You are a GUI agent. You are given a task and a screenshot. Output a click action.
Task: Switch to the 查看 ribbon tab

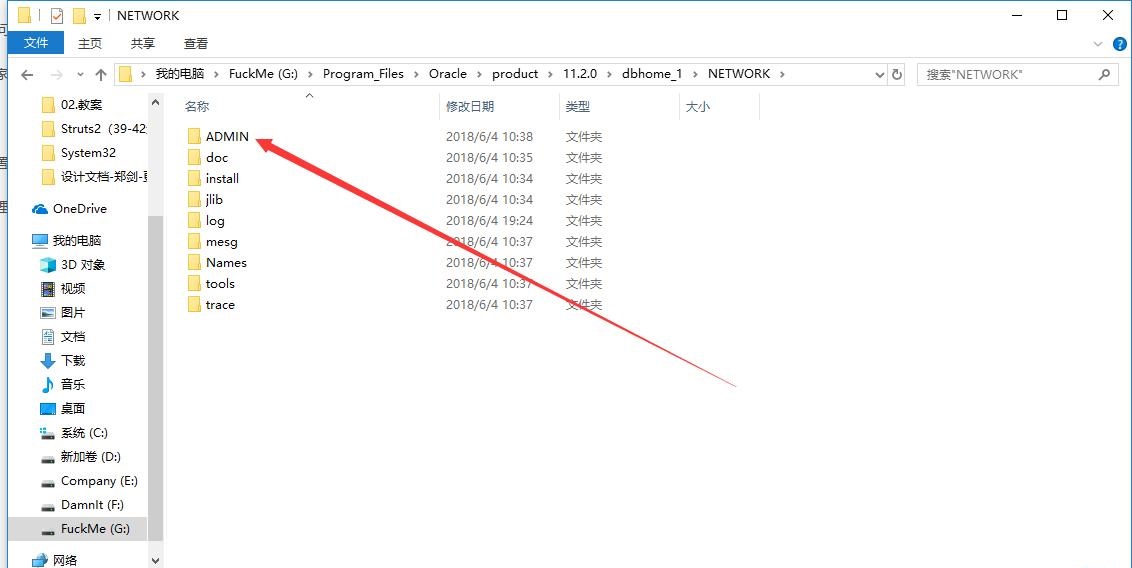(196, 43)
